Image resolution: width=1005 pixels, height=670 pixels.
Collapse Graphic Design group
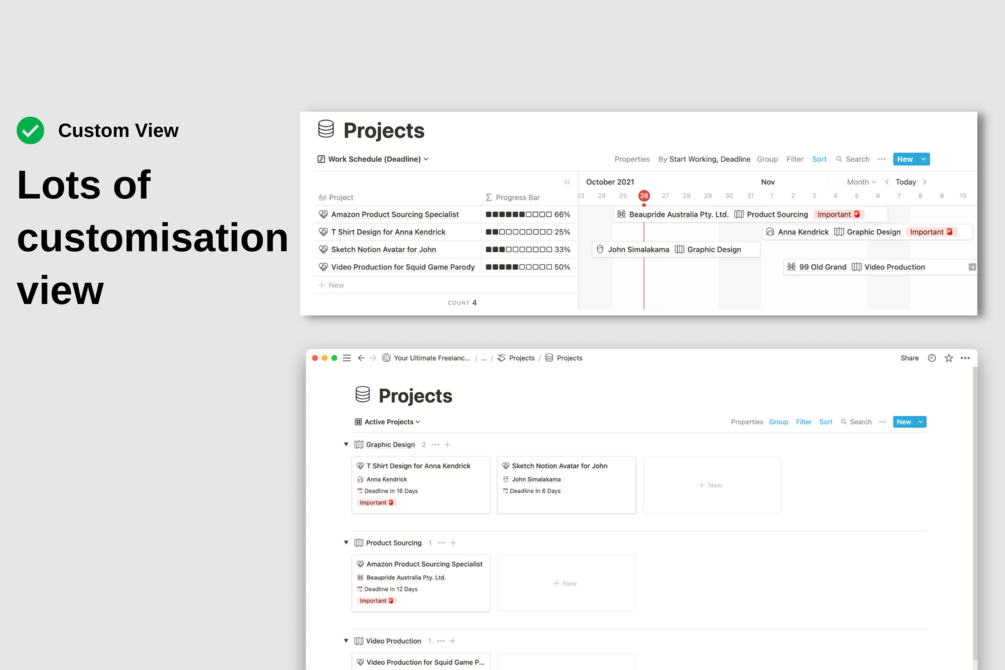[x=346, y=444]
